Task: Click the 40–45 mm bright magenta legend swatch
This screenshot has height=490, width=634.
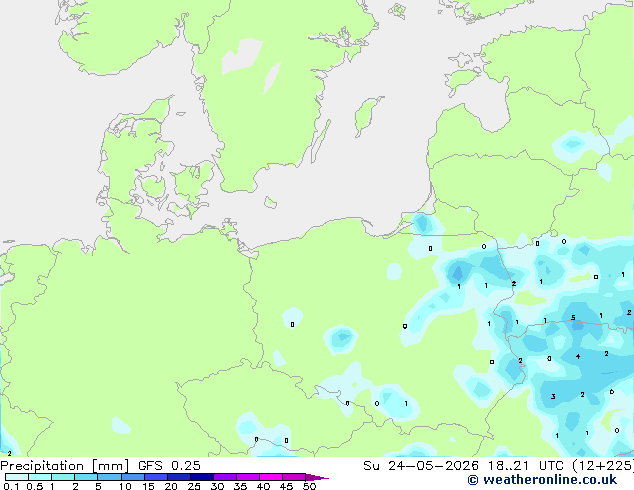Action: [271, 477]
